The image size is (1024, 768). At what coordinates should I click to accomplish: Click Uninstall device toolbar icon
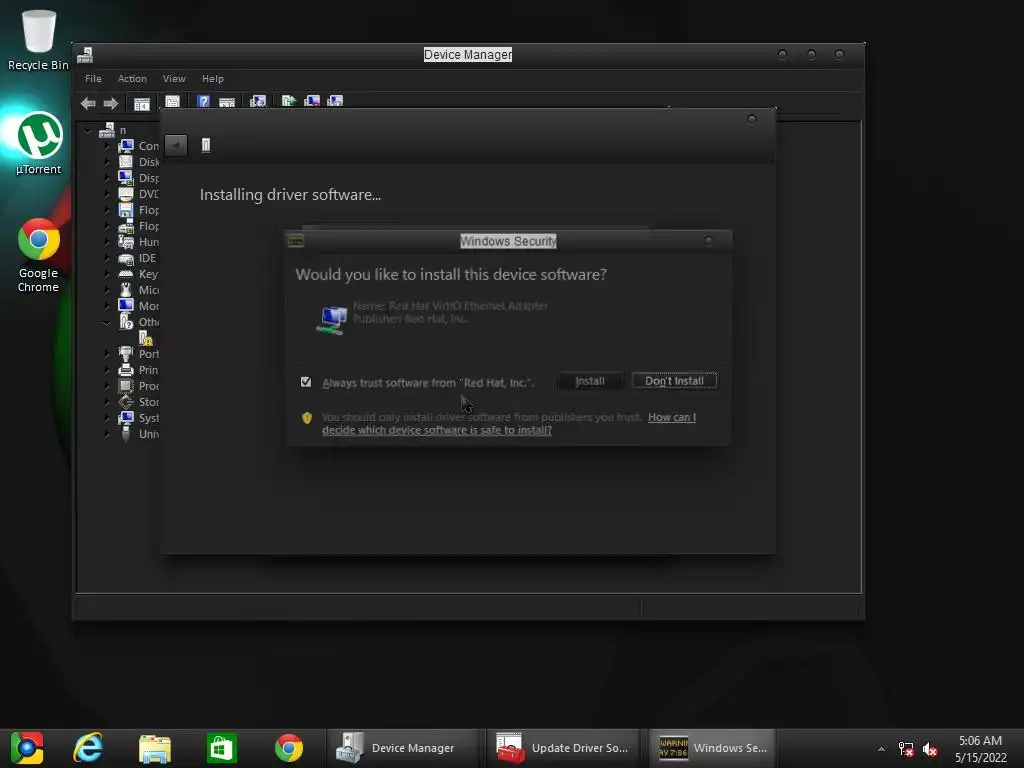coord(312,101)
